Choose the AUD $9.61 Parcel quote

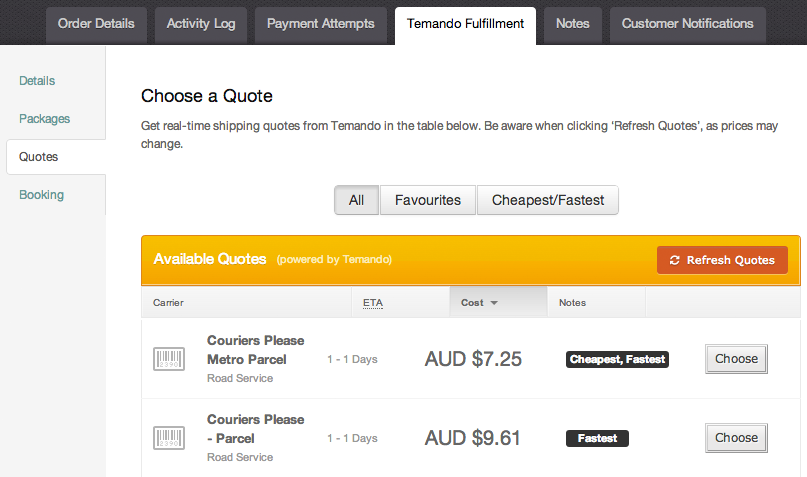point(736,438)
